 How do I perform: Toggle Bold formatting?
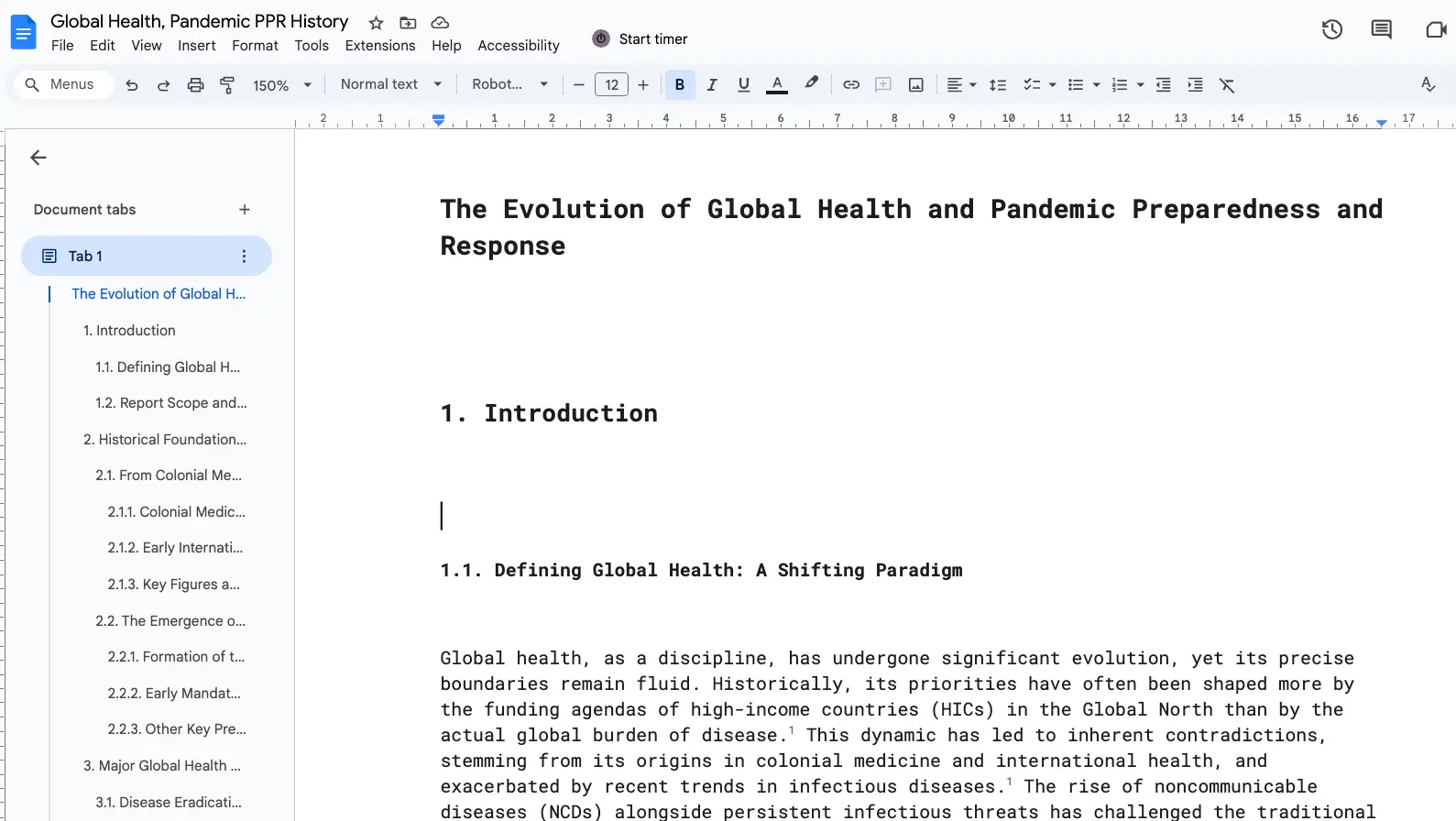(x=679, y=85)
